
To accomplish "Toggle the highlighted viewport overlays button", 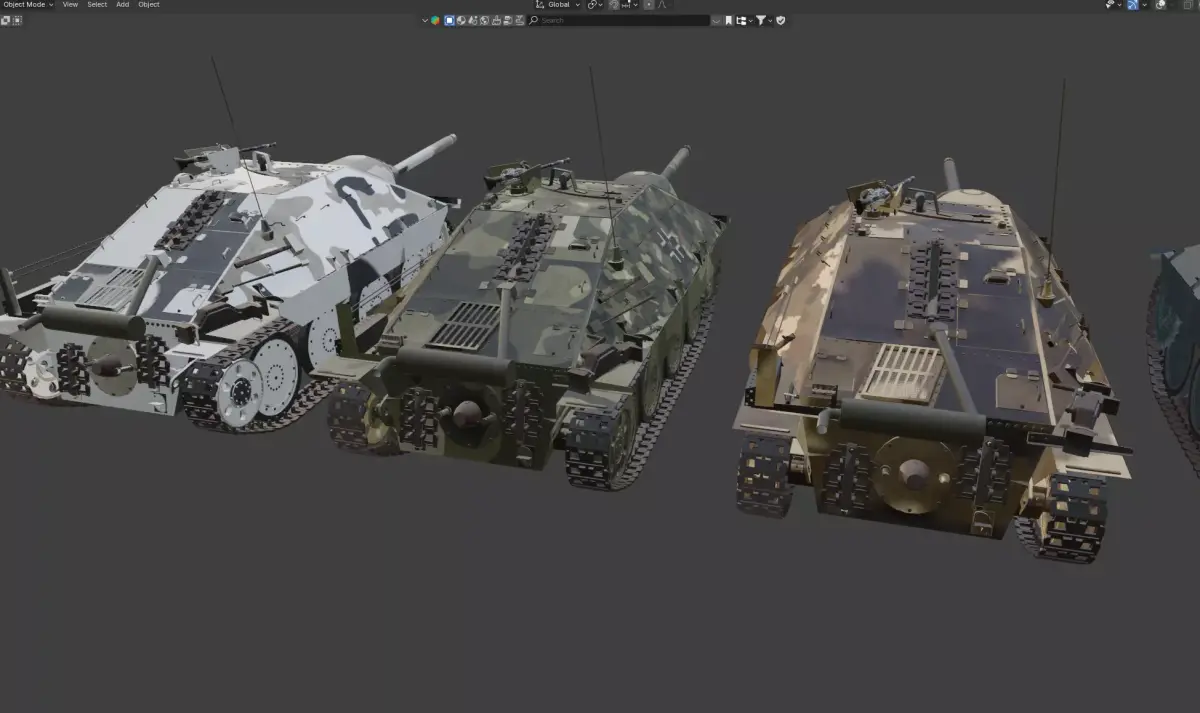I will [x=1133, y=4].
